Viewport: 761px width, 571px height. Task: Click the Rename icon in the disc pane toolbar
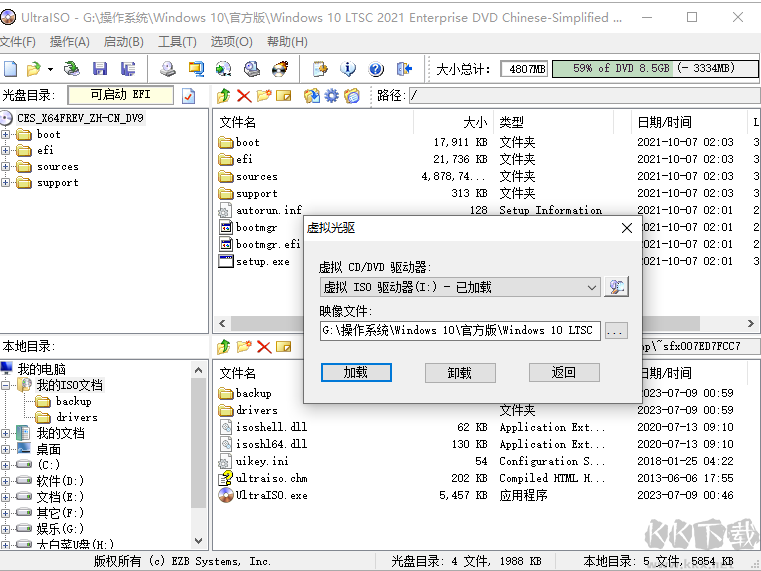[x=284, y=96]
